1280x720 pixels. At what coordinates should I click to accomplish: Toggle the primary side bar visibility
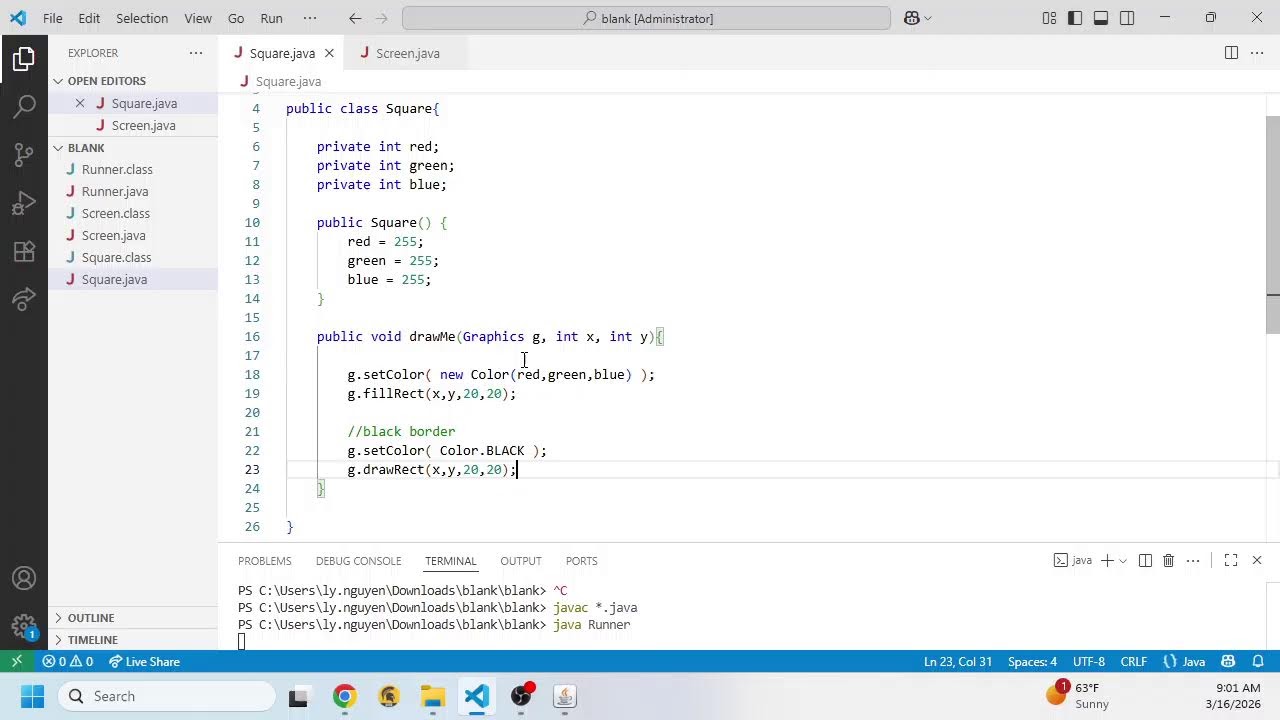click(x=1075, y=18)
